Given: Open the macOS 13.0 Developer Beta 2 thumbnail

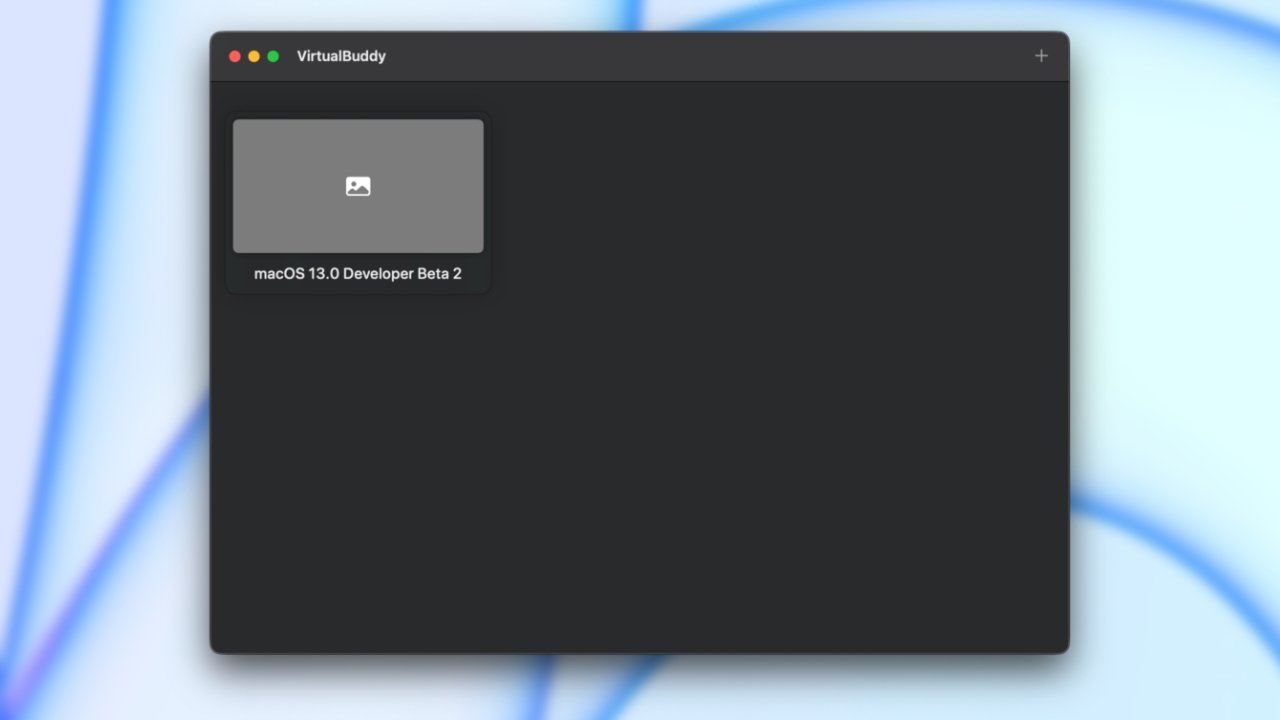Looking at the screenshot, I should click(358, 186).
